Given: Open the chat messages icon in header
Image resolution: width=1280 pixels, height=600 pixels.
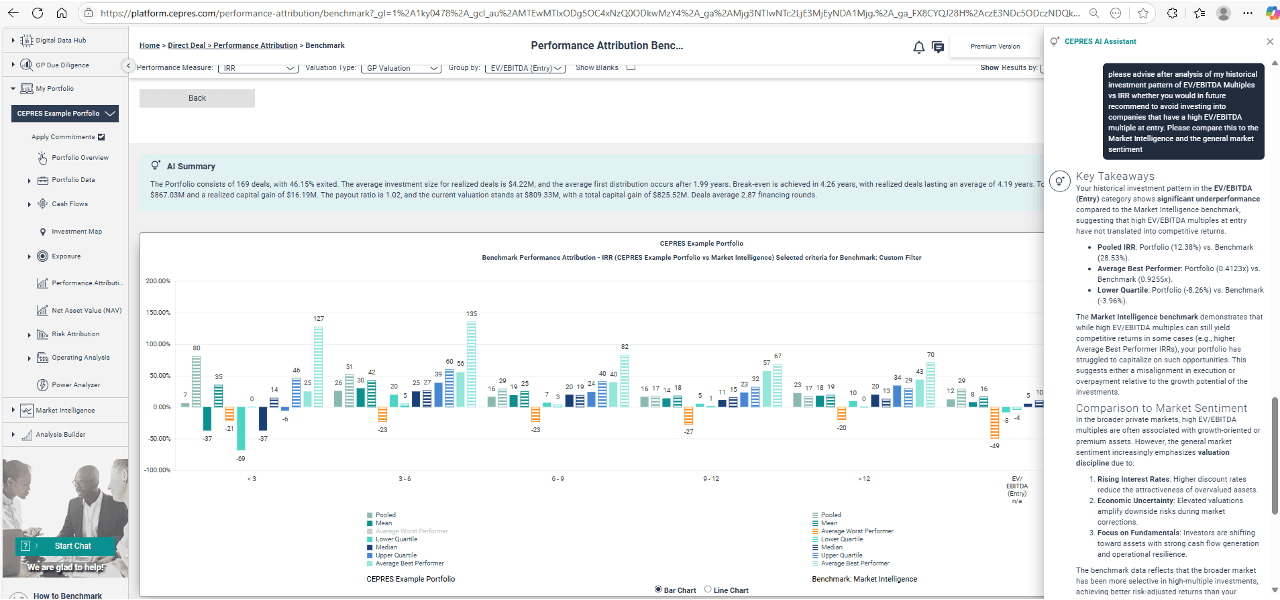Looking at the screenshot, I should pos(938,47).
